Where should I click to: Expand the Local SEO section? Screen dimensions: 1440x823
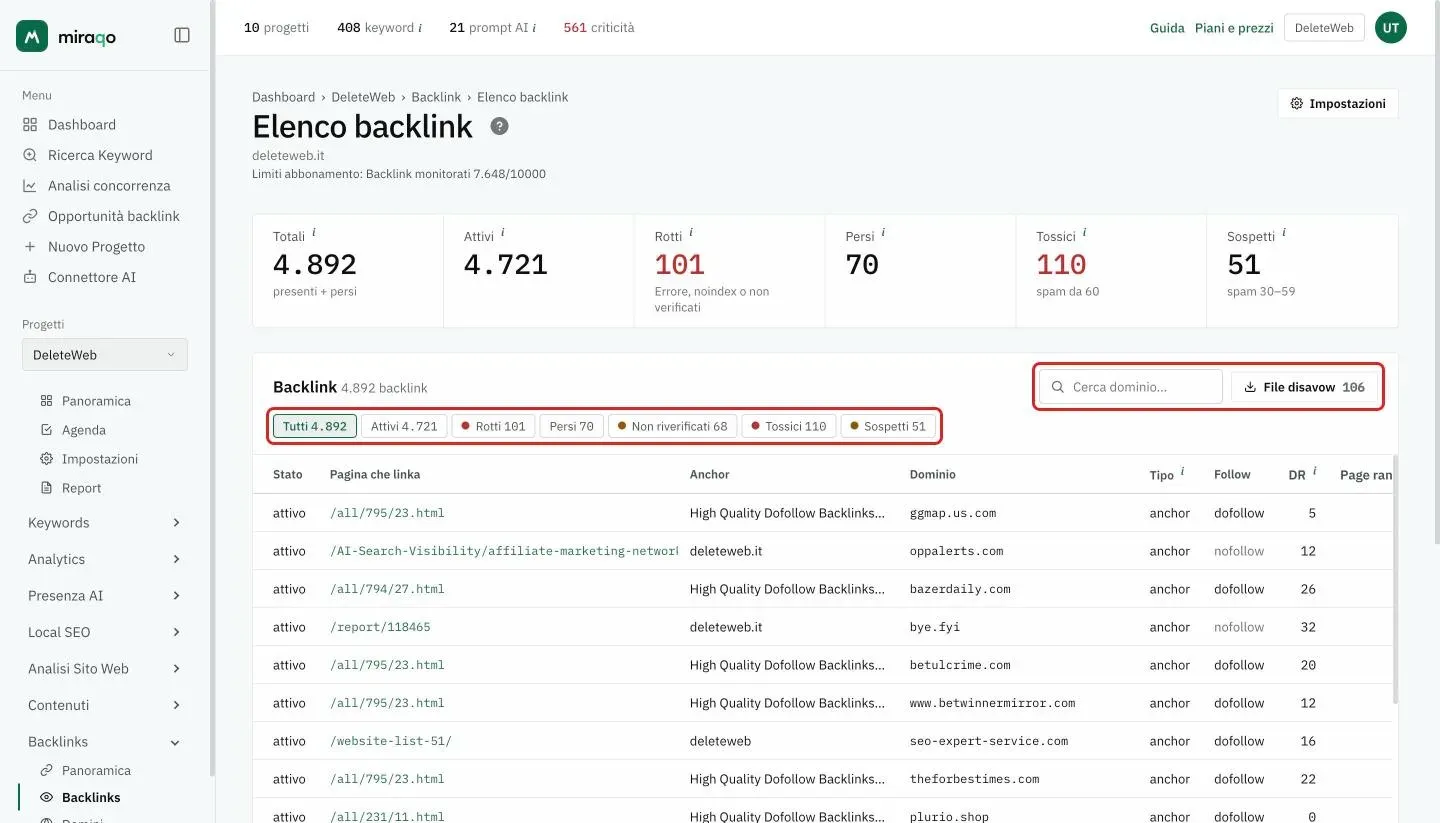pyautogui.click(x=104, y=632)
